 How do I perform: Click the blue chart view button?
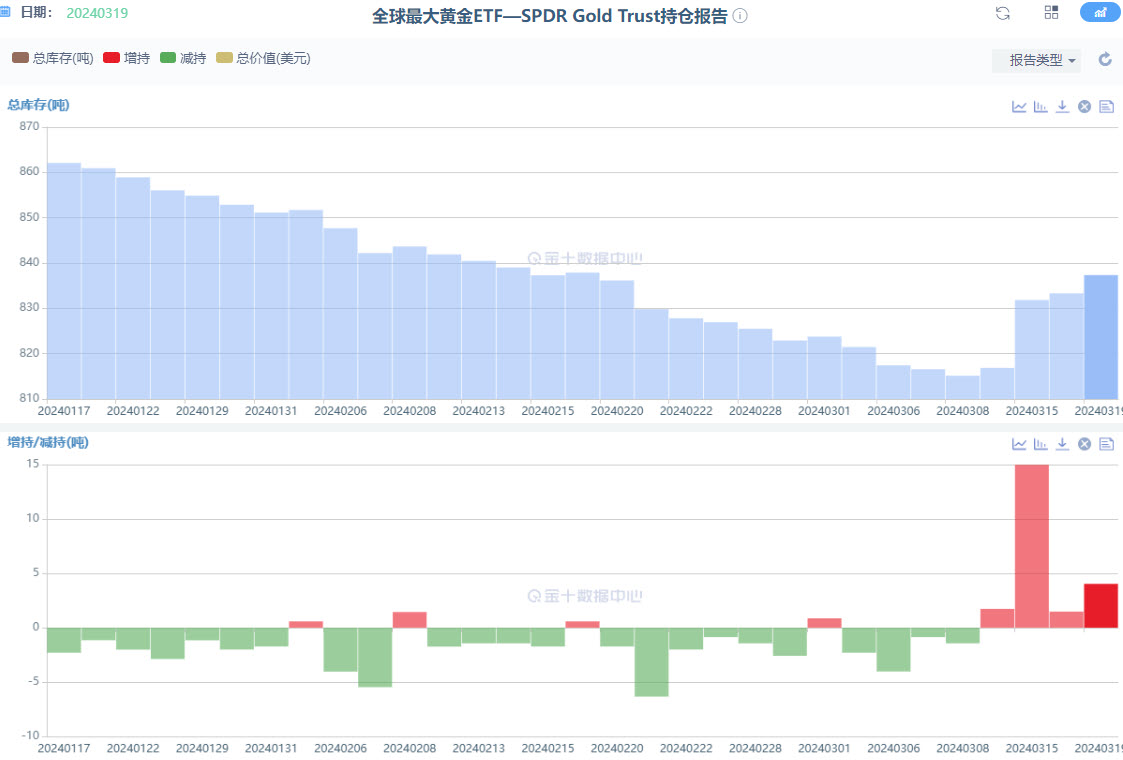1100,13
